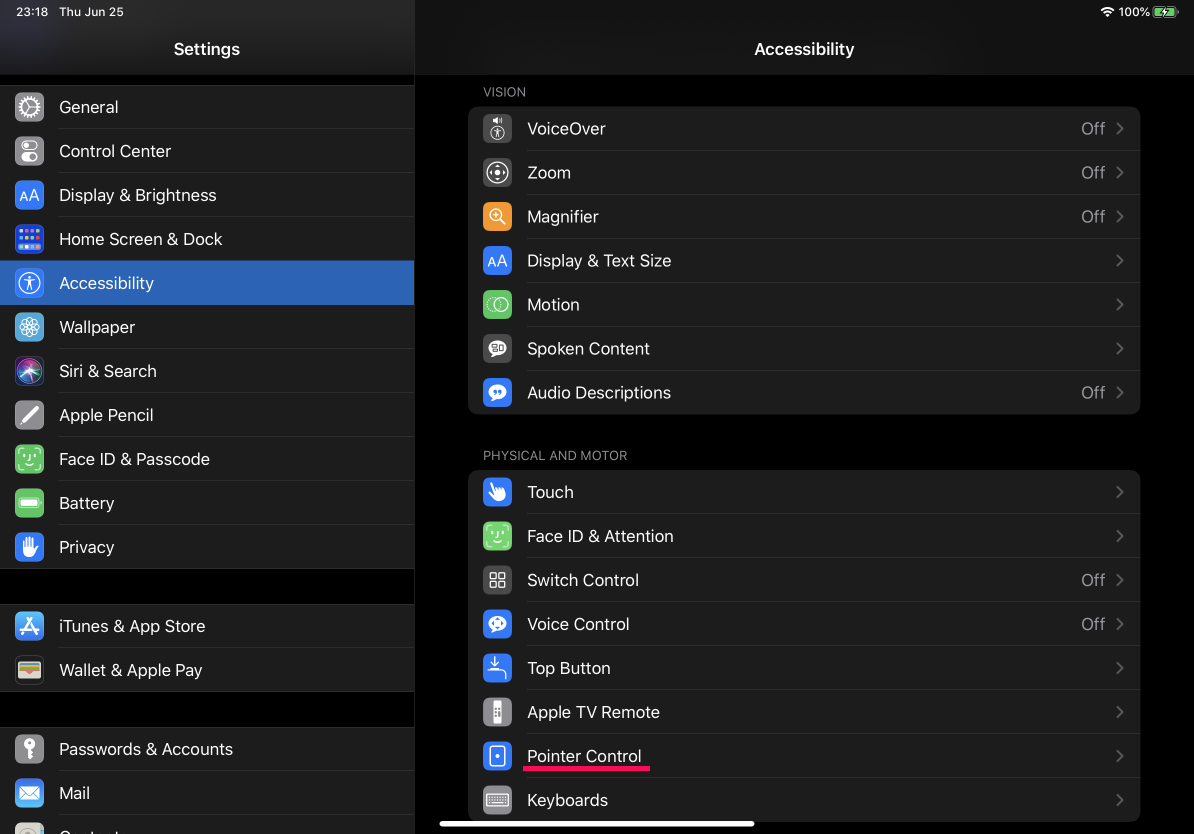Image resolution: width=1194 pixels, height=834 pixels.
Task: Expand Display & Text Size chevron
Action: (x=1119, y=261)
